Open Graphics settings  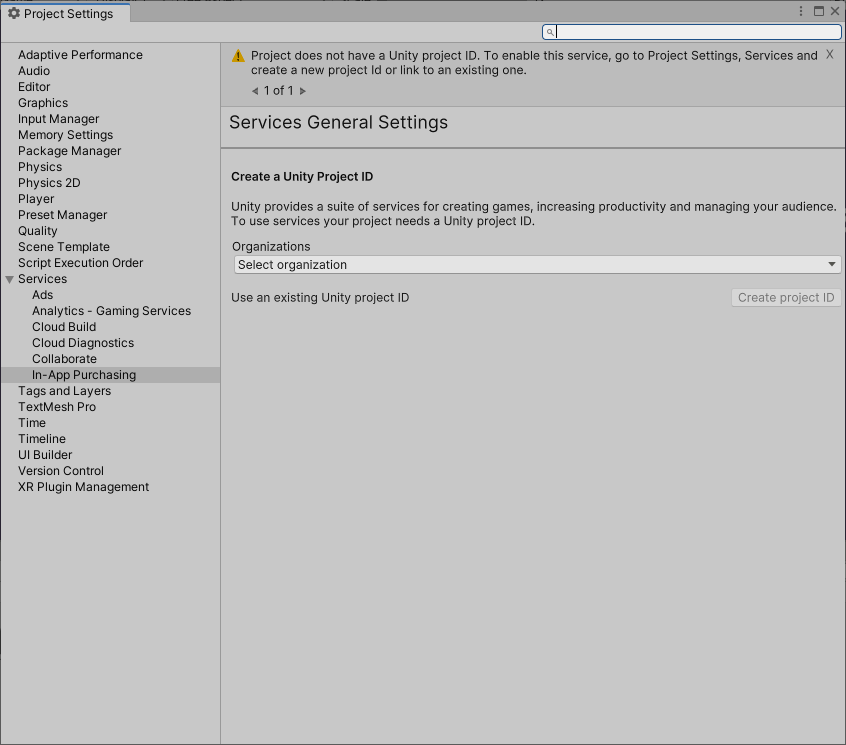click(x=43, y=103)
